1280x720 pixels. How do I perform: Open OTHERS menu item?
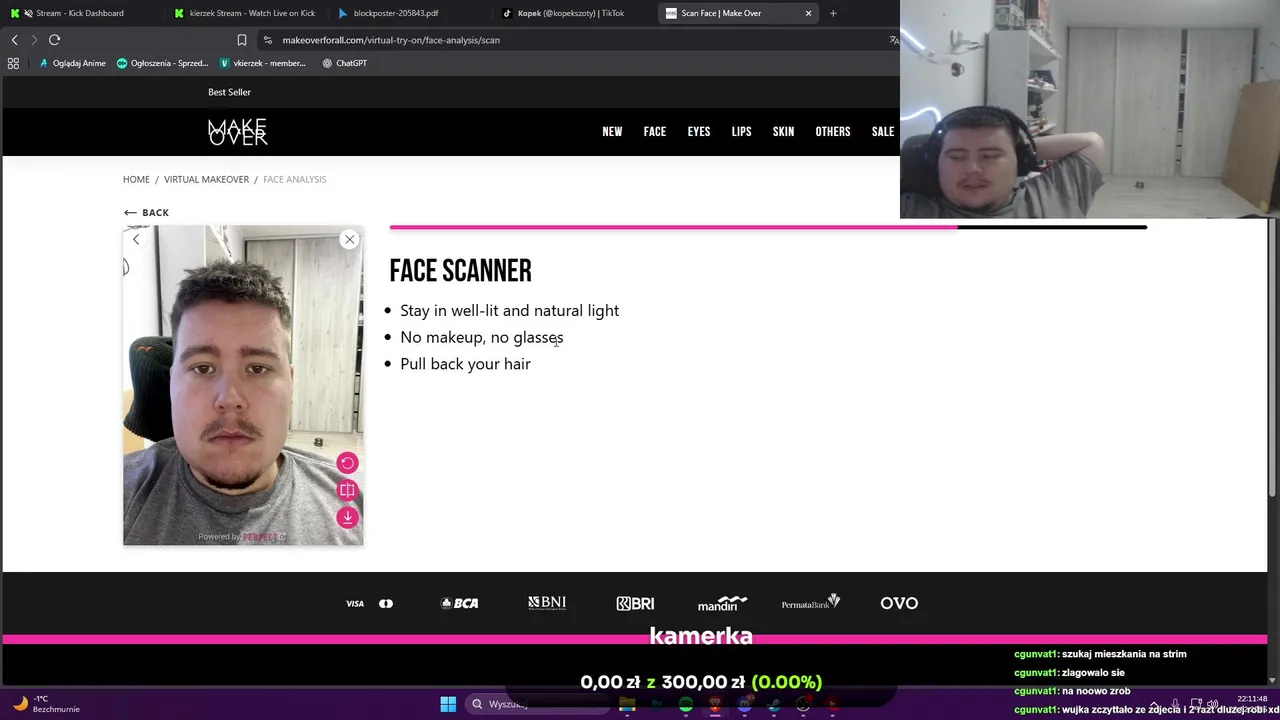click(833, 132)
